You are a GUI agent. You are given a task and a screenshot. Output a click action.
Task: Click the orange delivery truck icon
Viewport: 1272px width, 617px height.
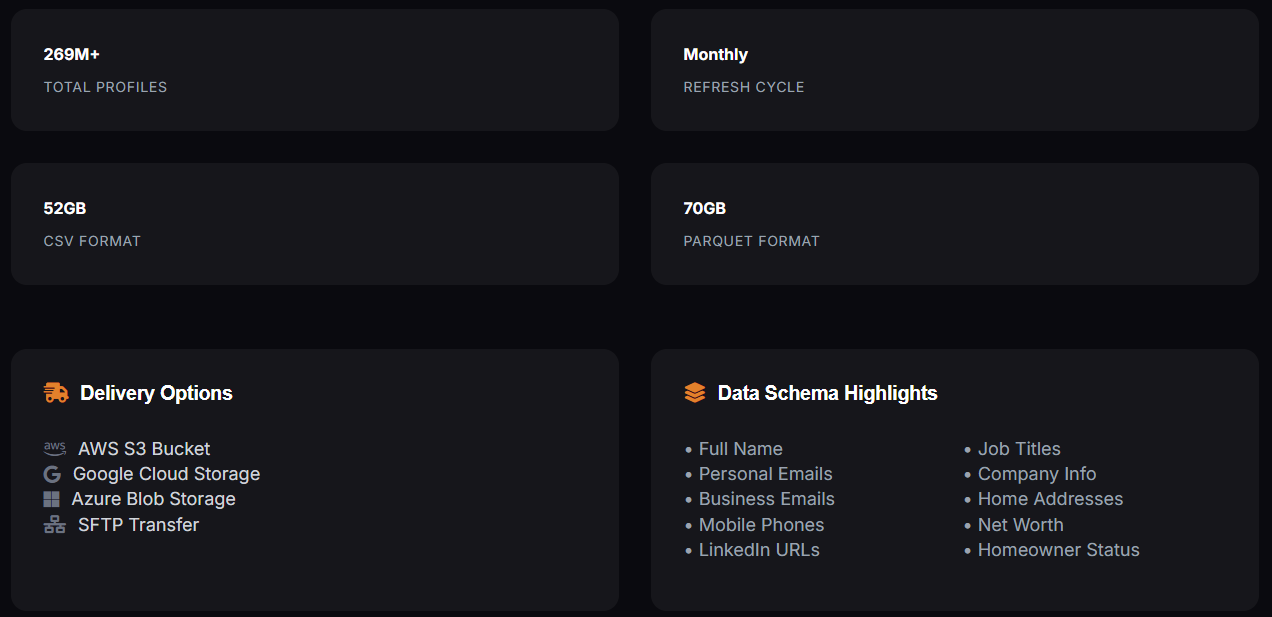tap(56, 393)
